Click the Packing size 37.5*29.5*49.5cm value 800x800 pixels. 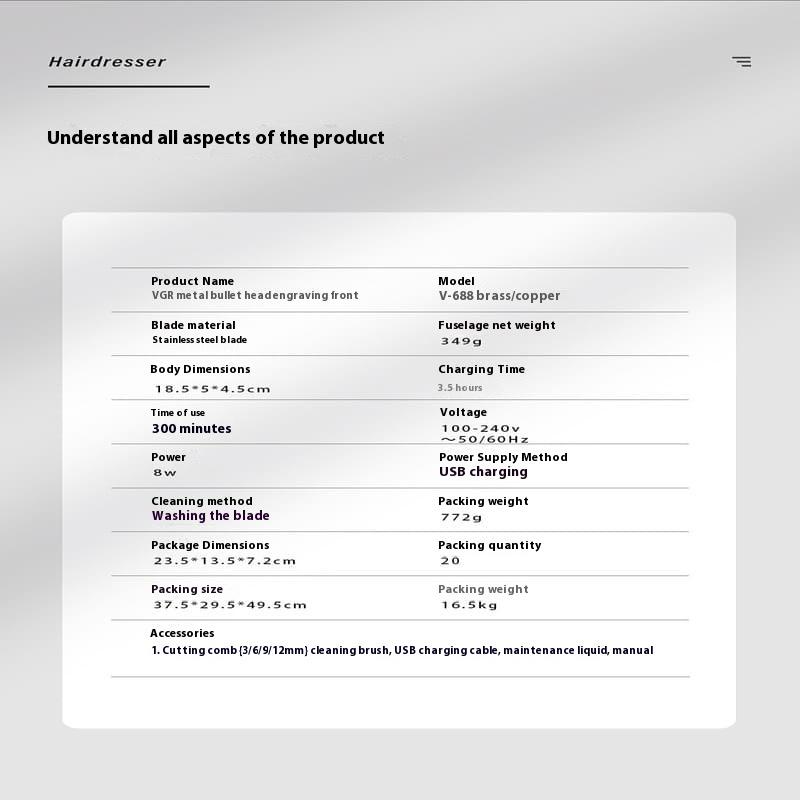coord(229,605)
